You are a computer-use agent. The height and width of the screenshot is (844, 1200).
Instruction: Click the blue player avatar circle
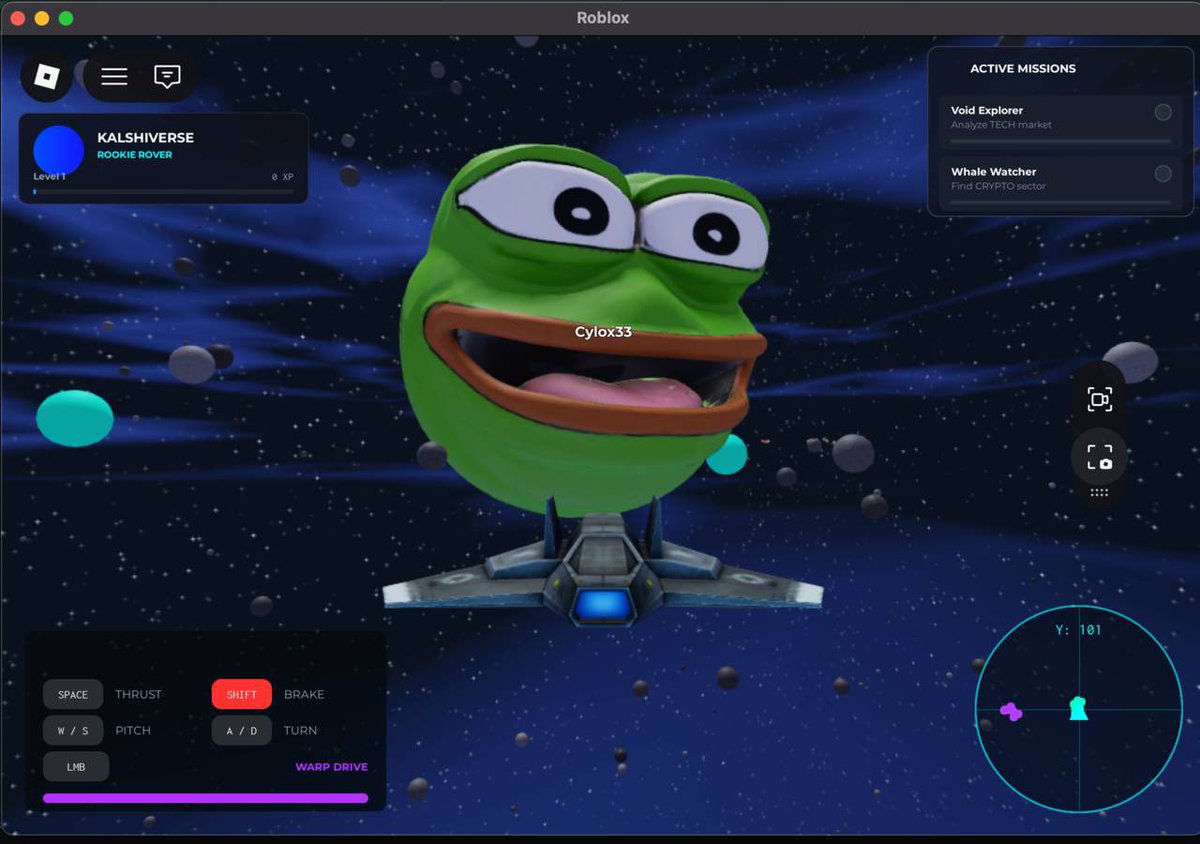point(58,151)
